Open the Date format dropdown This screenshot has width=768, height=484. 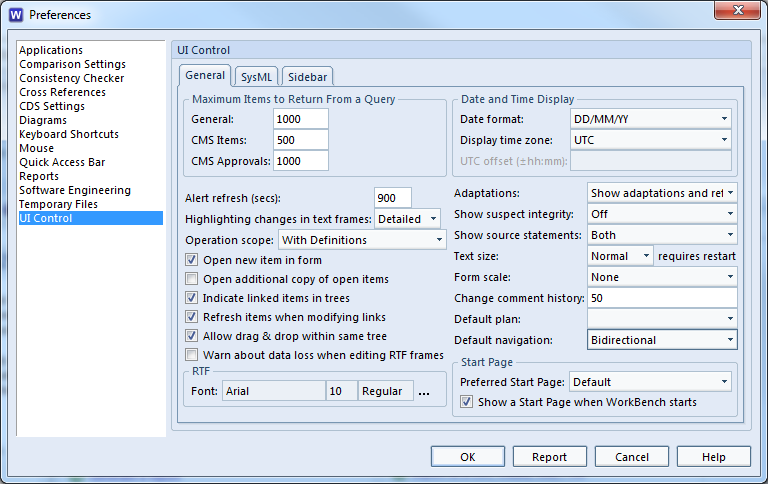[x=650, y=118]
